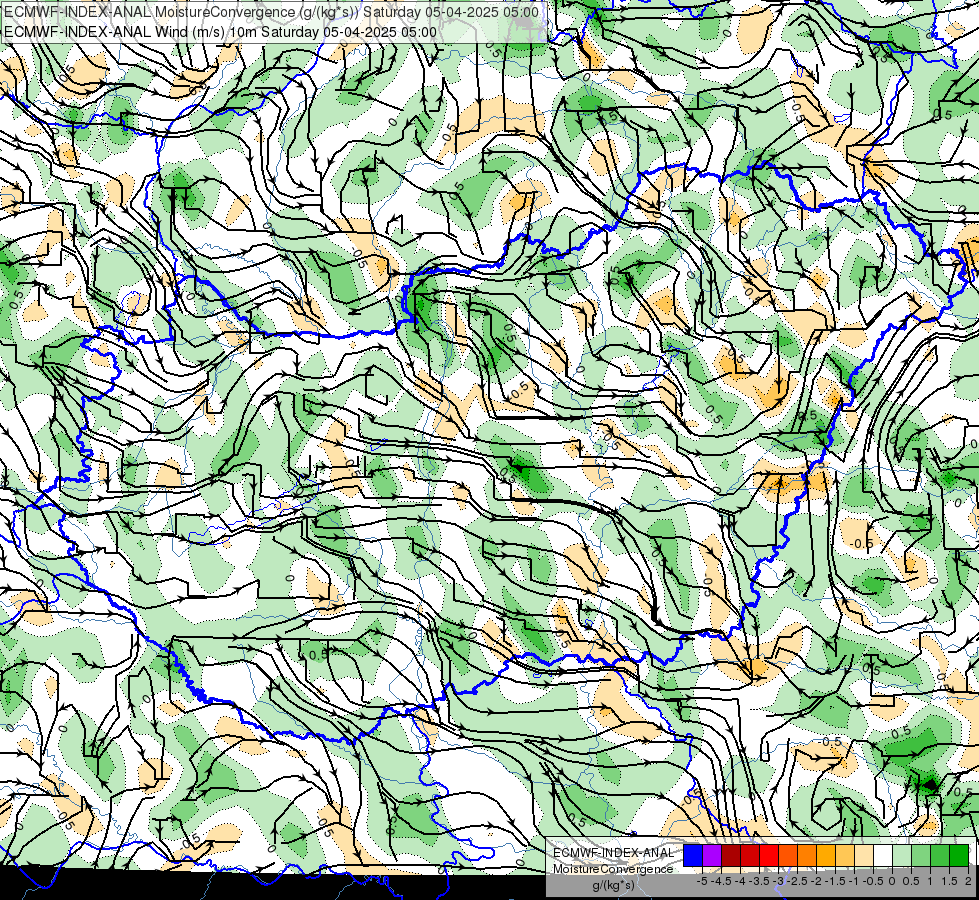
Task: Pick the dark maroon swatch for -4.5 to -4
Action: pyautogui.click(x=731, y=856)
